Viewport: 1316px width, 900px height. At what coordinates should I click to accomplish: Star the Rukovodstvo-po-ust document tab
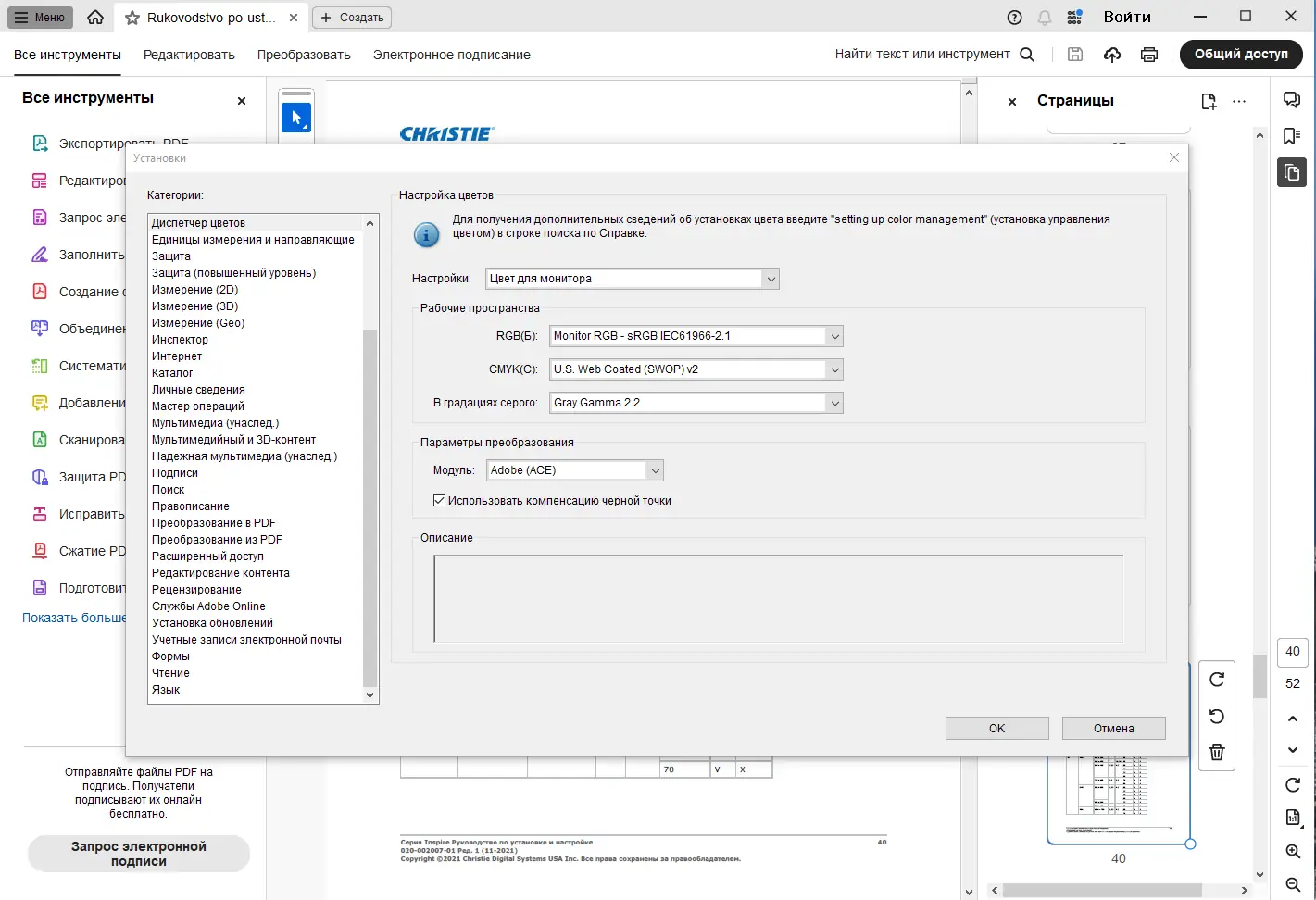point(132,18)
